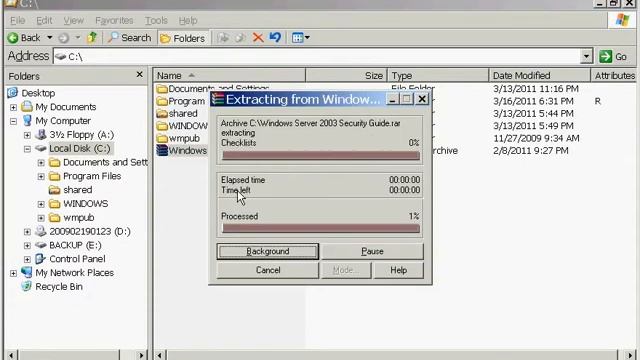Open the View menu
The width and height of the screenshot is (640, 360).
tap(73, 20)
